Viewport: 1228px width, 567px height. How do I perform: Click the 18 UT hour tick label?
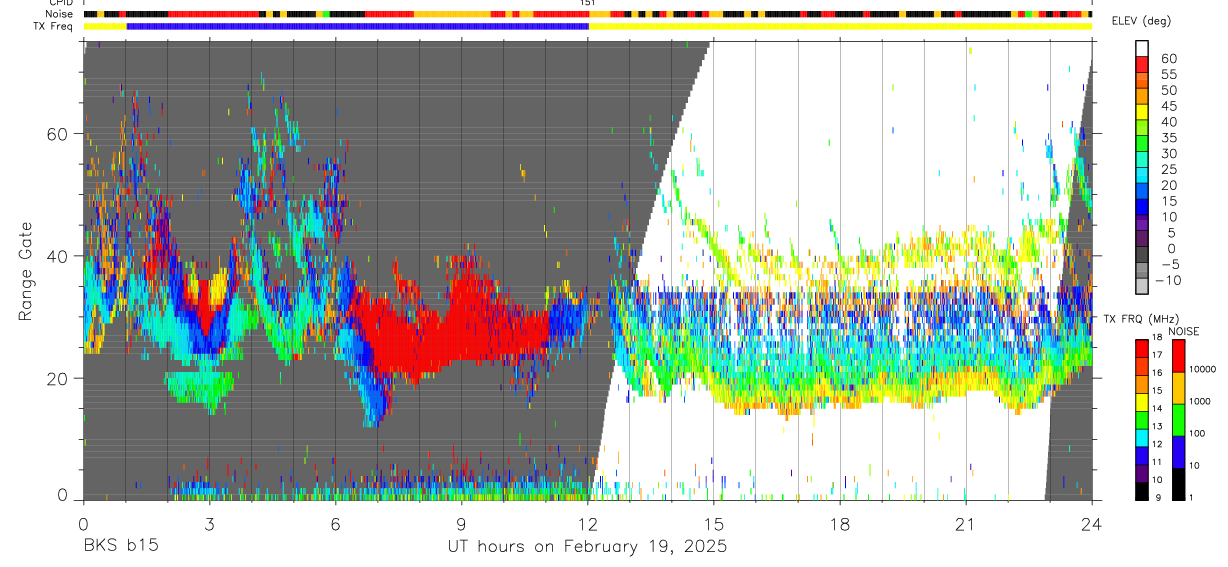(x=840, y=525)
